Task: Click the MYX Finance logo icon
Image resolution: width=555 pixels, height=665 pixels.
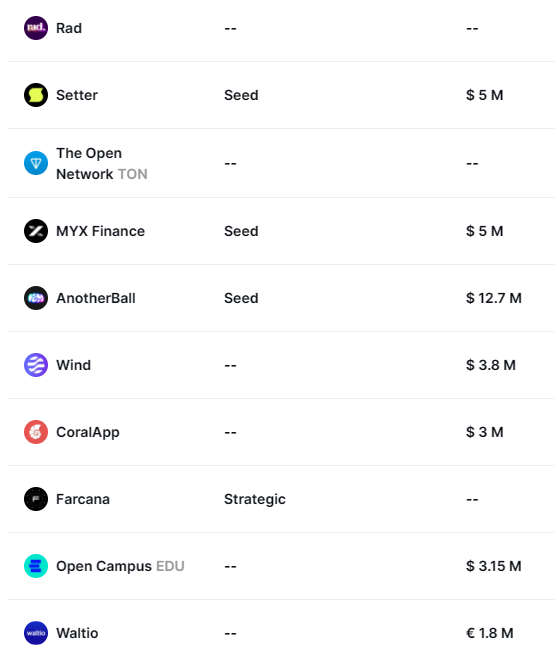Action: point(36,231)
